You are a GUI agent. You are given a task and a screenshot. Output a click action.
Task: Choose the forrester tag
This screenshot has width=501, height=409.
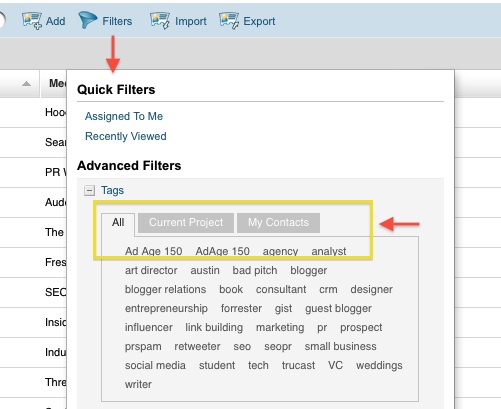click(x=241, y=308)
